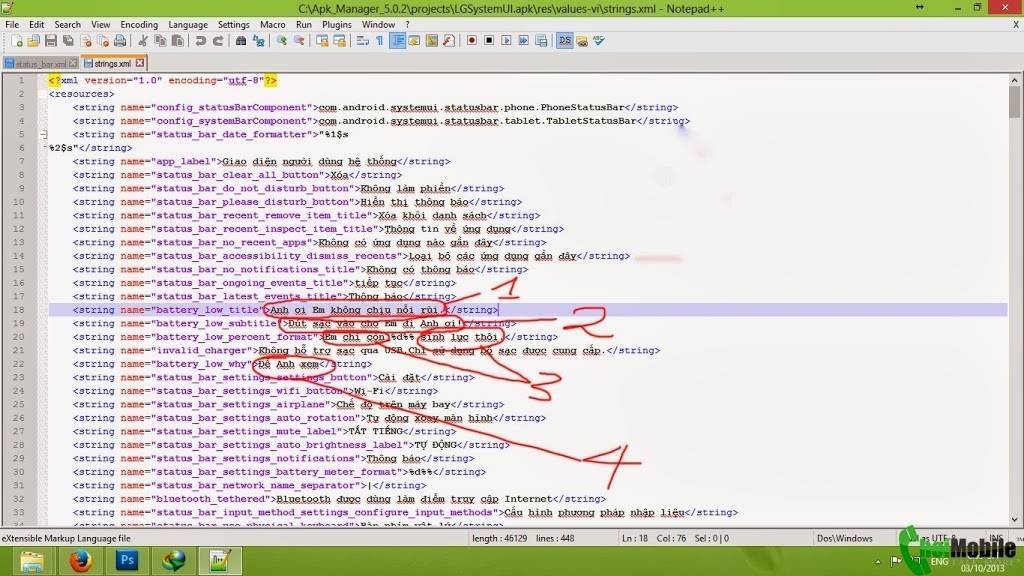Open the Search menu
This screenshot has width=1024, height=576.
[x=67, y=25]
